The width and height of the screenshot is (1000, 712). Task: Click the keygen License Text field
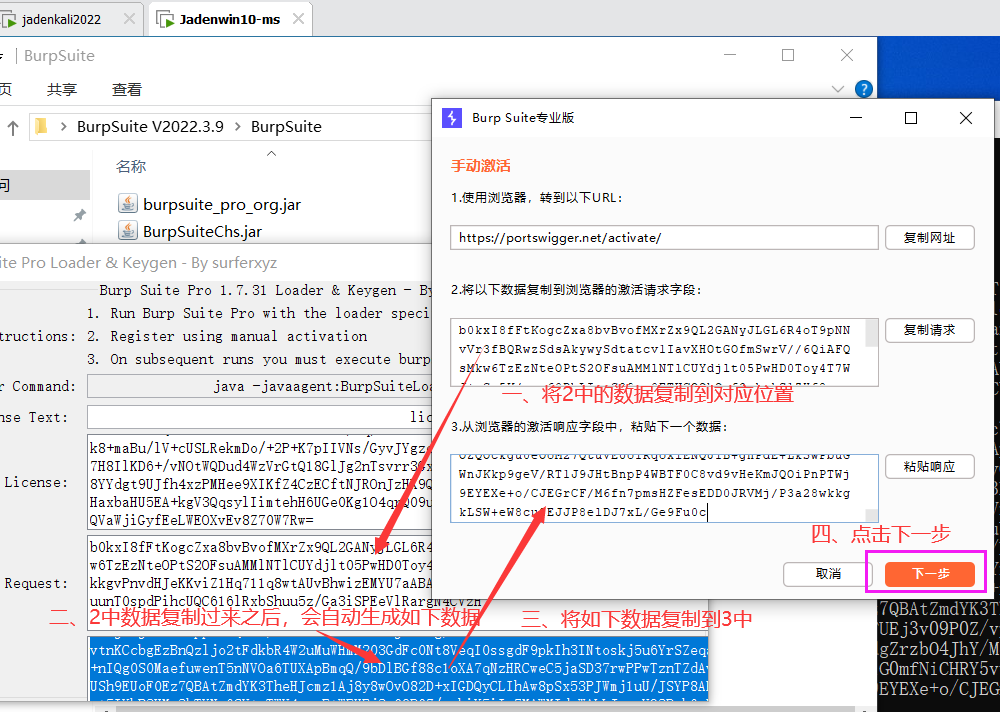[x=260, y=417]
